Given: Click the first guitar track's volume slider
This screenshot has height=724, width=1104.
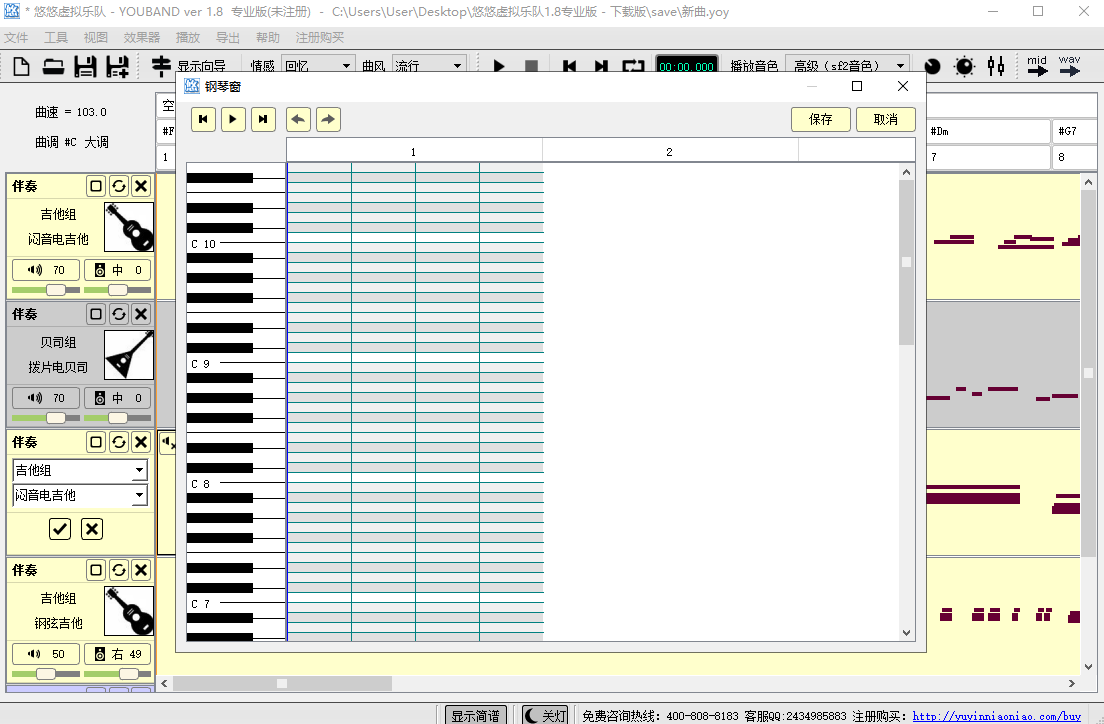Looking at the screenshot, I should pos(56,290).
